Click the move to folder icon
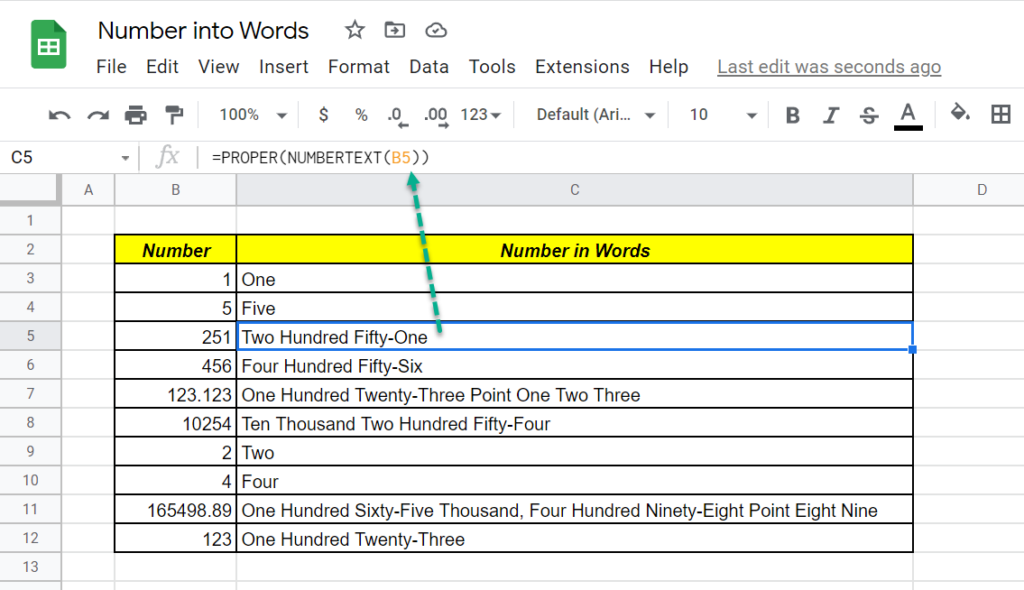 (394, 30)
